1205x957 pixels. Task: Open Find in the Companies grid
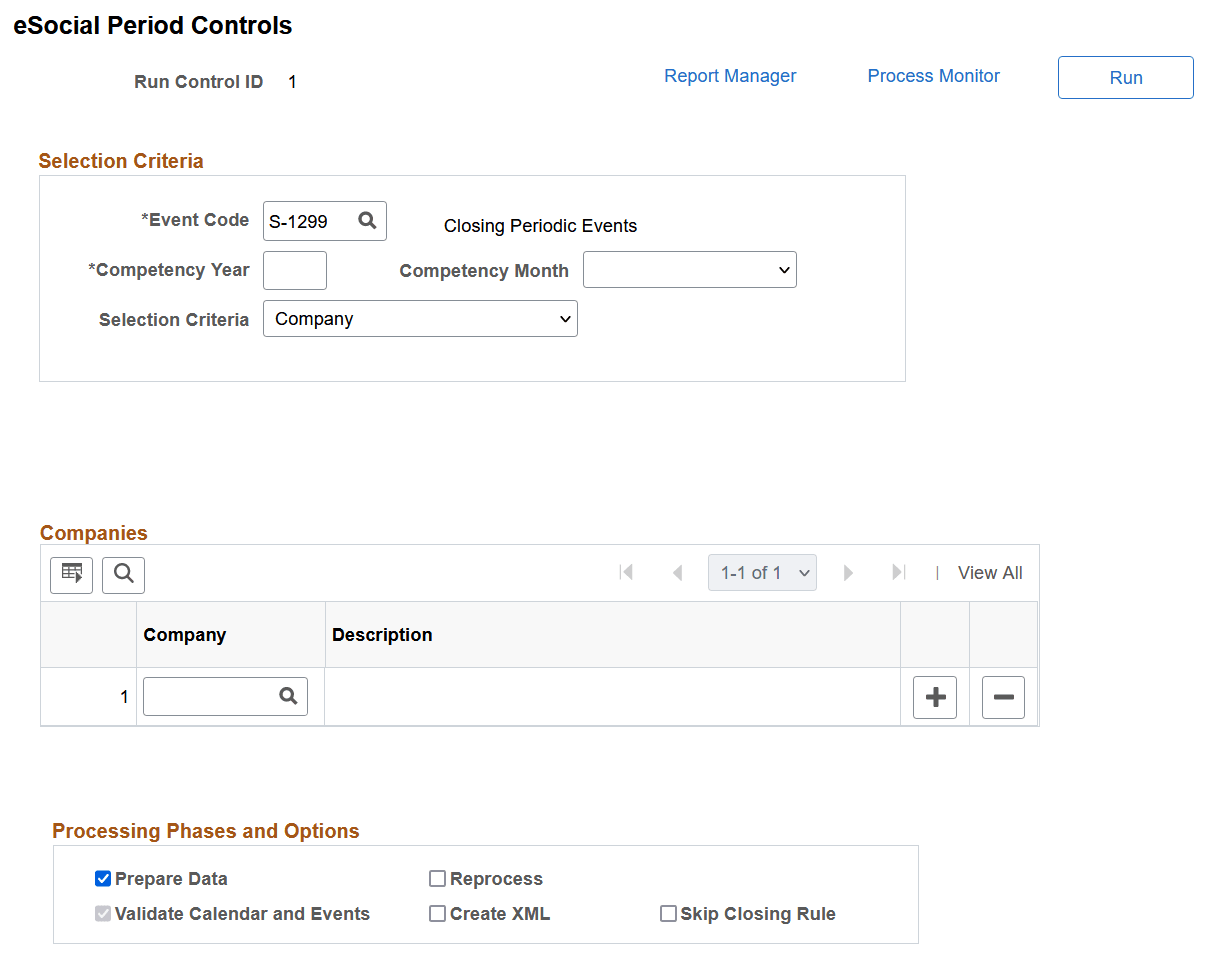(123, 574)
